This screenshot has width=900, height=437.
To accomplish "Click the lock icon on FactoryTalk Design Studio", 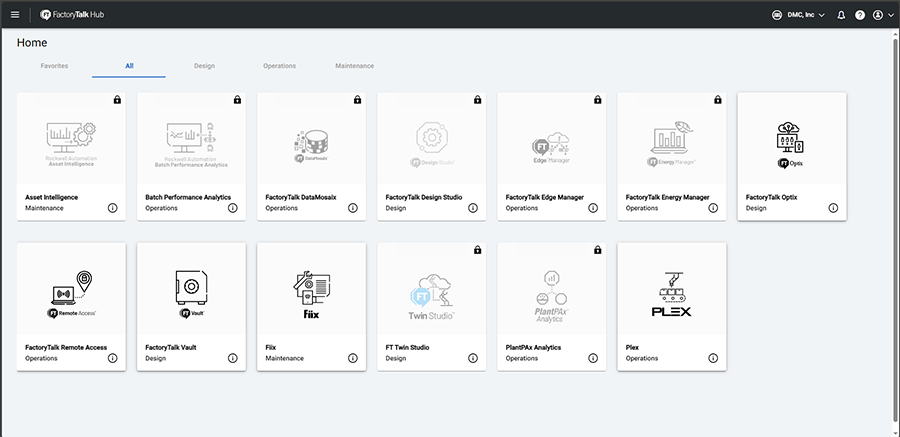I will tap(477, 100).
